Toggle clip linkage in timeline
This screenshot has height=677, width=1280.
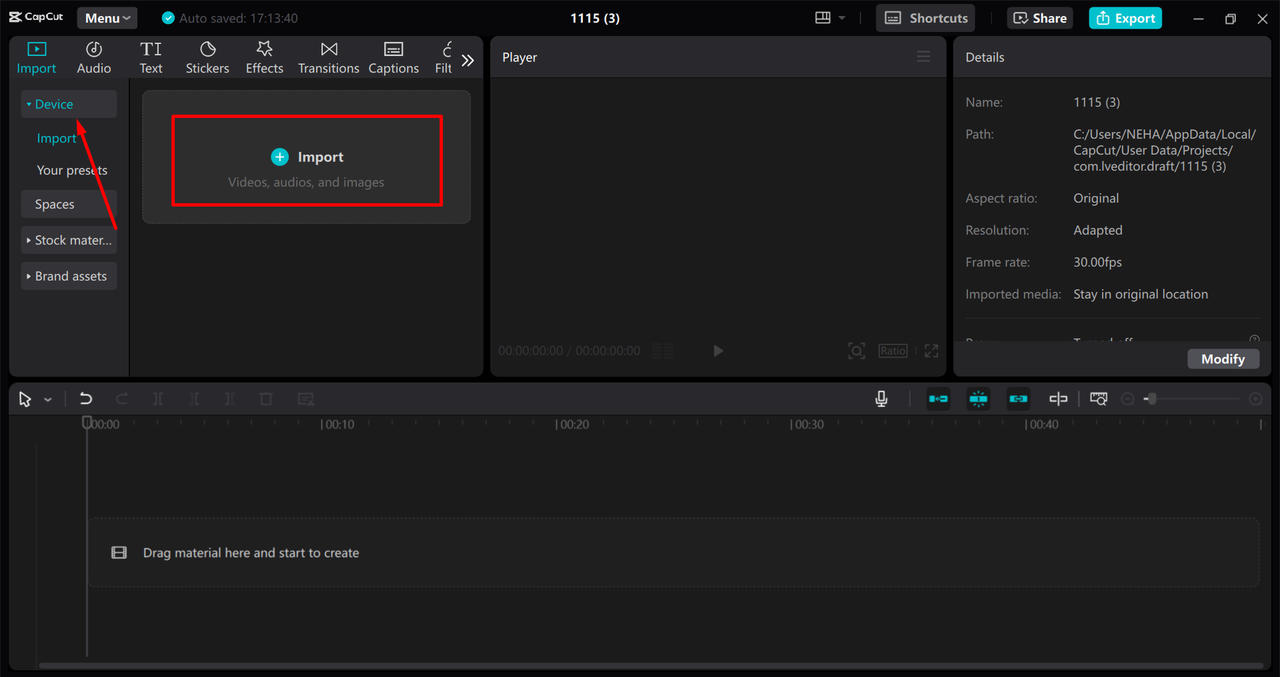(x=1018, y=399)
